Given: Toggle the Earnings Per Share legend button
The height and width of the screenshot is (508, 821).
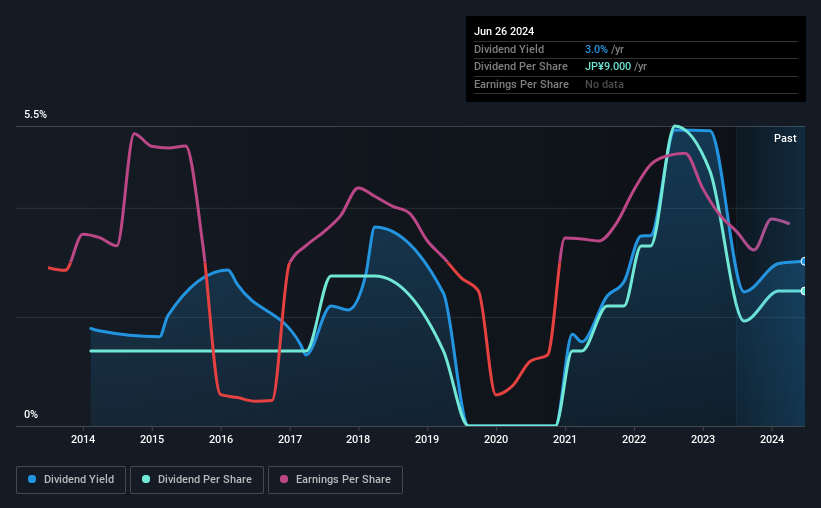Looking at the screenshot, I should click(336, 480).
